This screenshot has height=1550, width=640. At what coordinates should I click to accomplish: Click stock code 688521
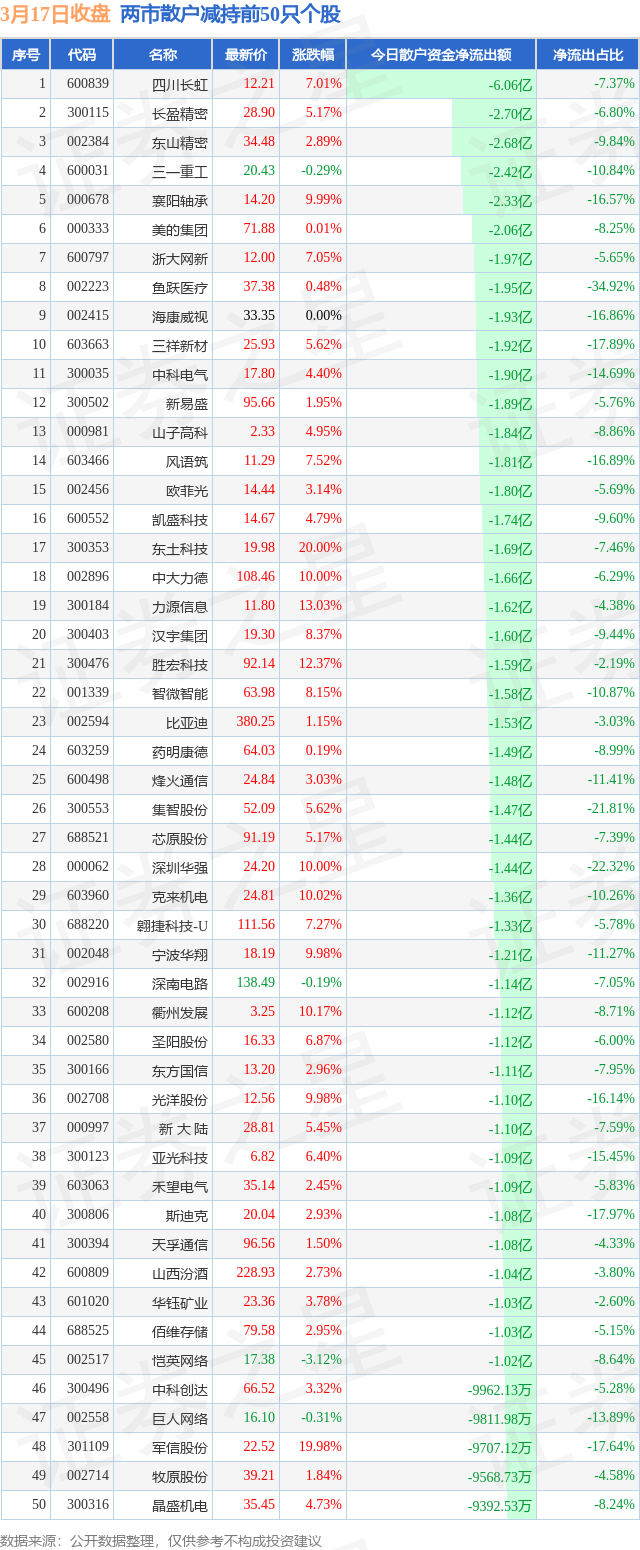pyautogui.click(x=88, y=838)
